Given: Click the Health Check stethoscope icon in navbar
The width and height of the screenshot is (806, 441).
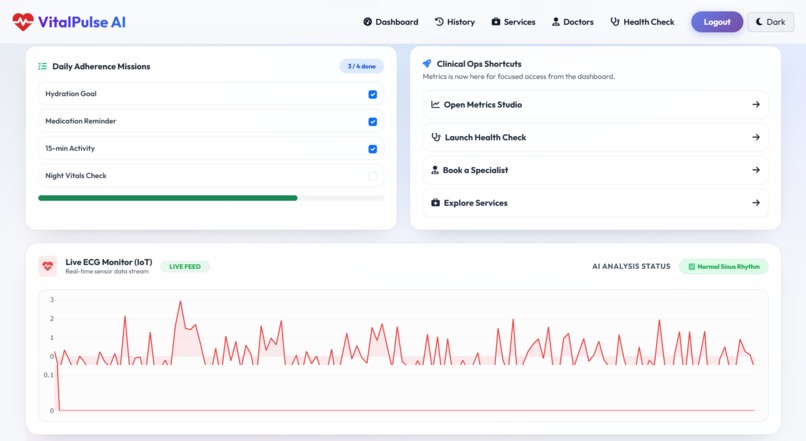Looking at the screenshot, I should (615, 22).
